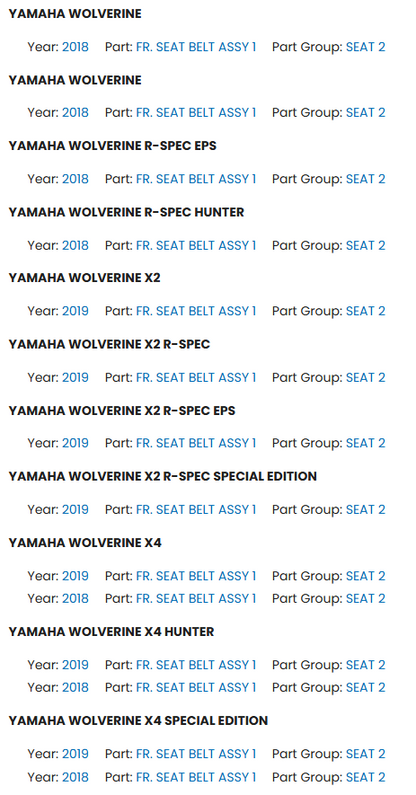Select year 2019 under Wolverine X2 R-Spec EPS
The image size is (416, 795).
coord(75,443)
